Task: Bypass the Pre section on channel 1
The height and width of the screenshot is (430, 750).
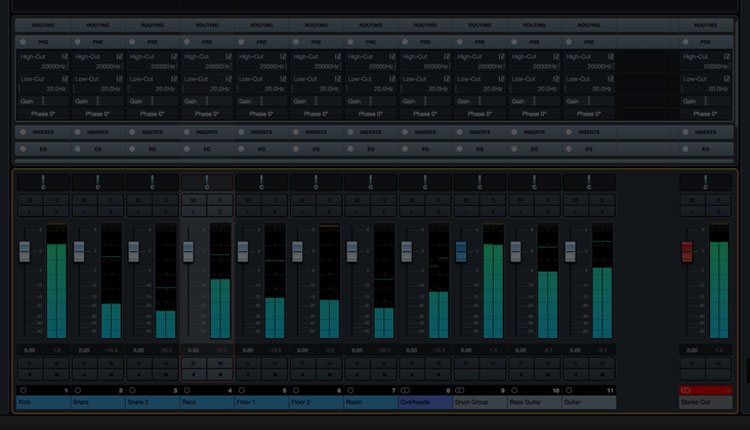Action: click(x=22, y=42)
